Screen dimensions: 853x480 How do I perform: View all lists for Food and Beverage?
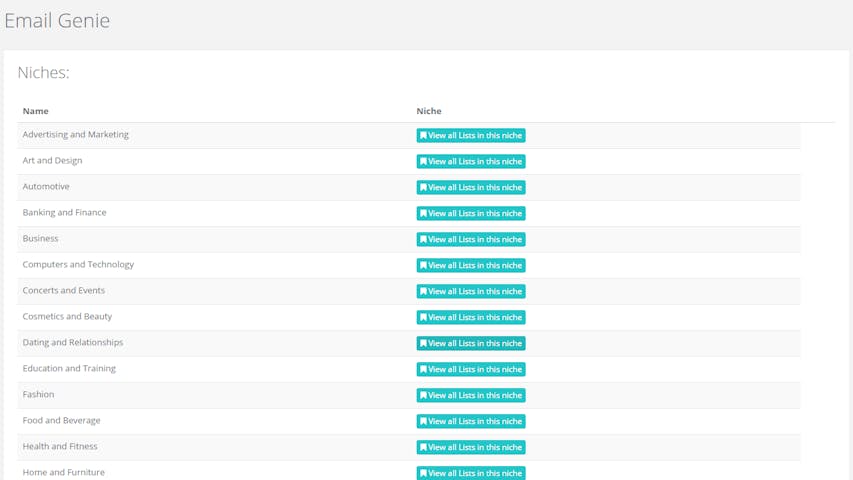pyautogui.click(x=471, y=422)
